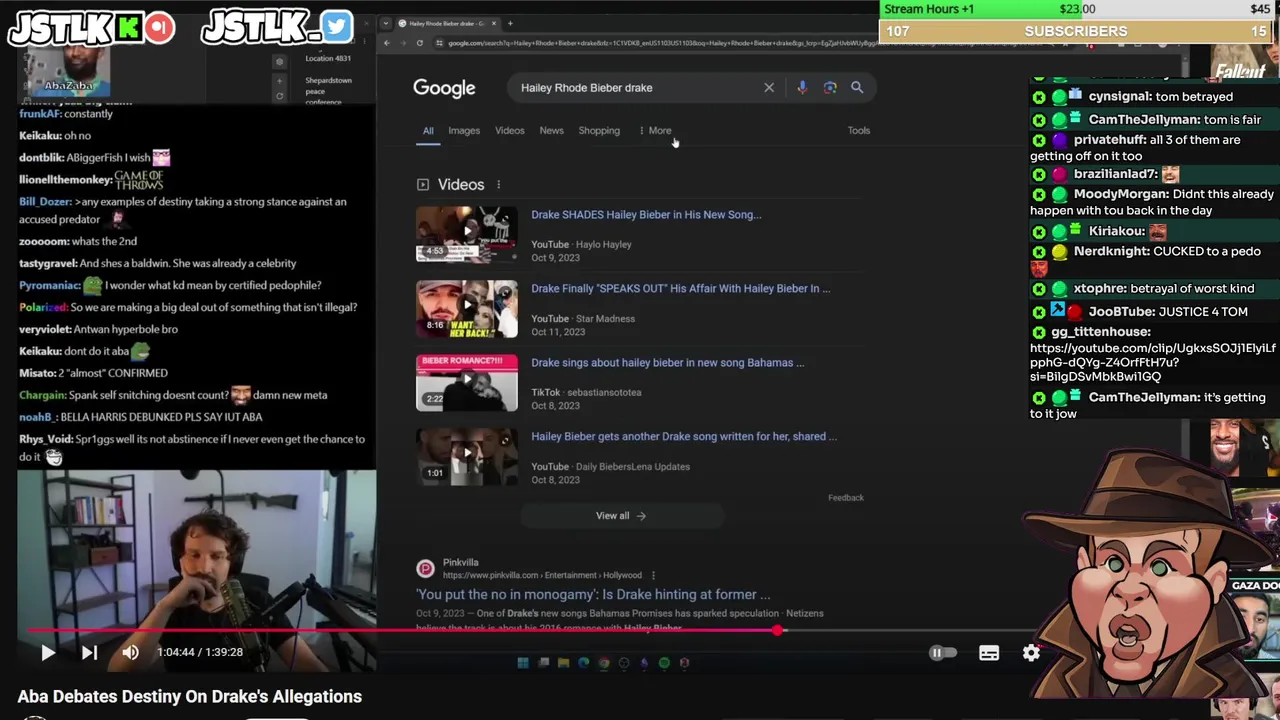Switch to the News tab

pos(551,131)
